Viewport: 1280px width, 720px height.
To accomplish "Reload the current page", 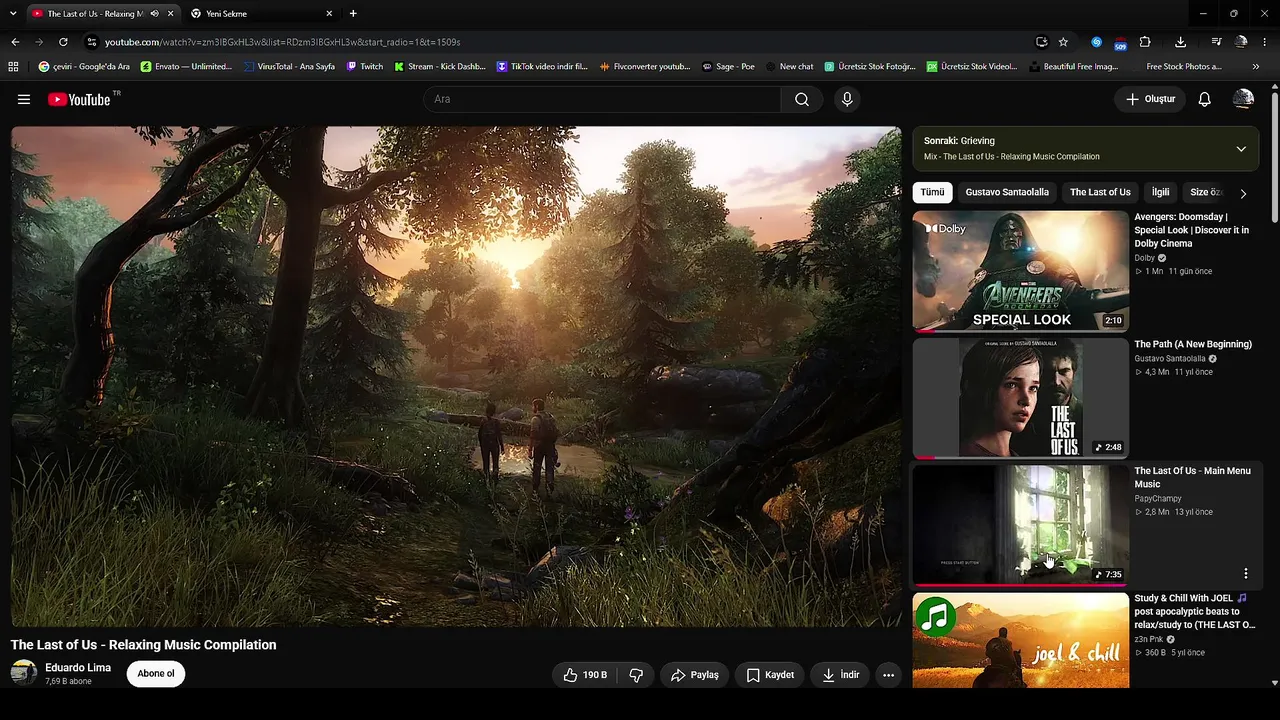I will pos(63,42).
